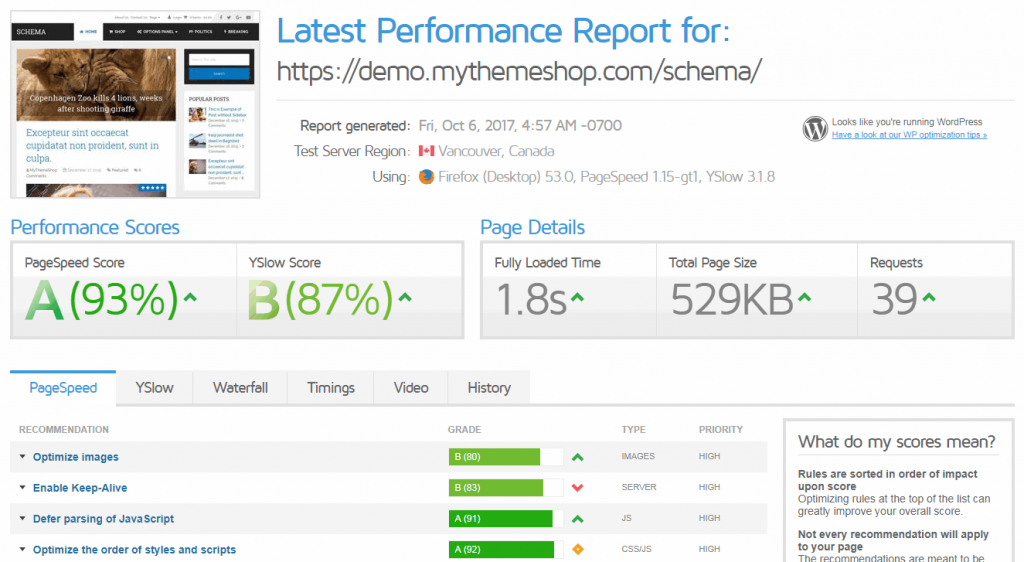Click red down arrow in Enable Keep-Alive row
This screenshot has width=1024, height=562.
click(x=577, y=488)
